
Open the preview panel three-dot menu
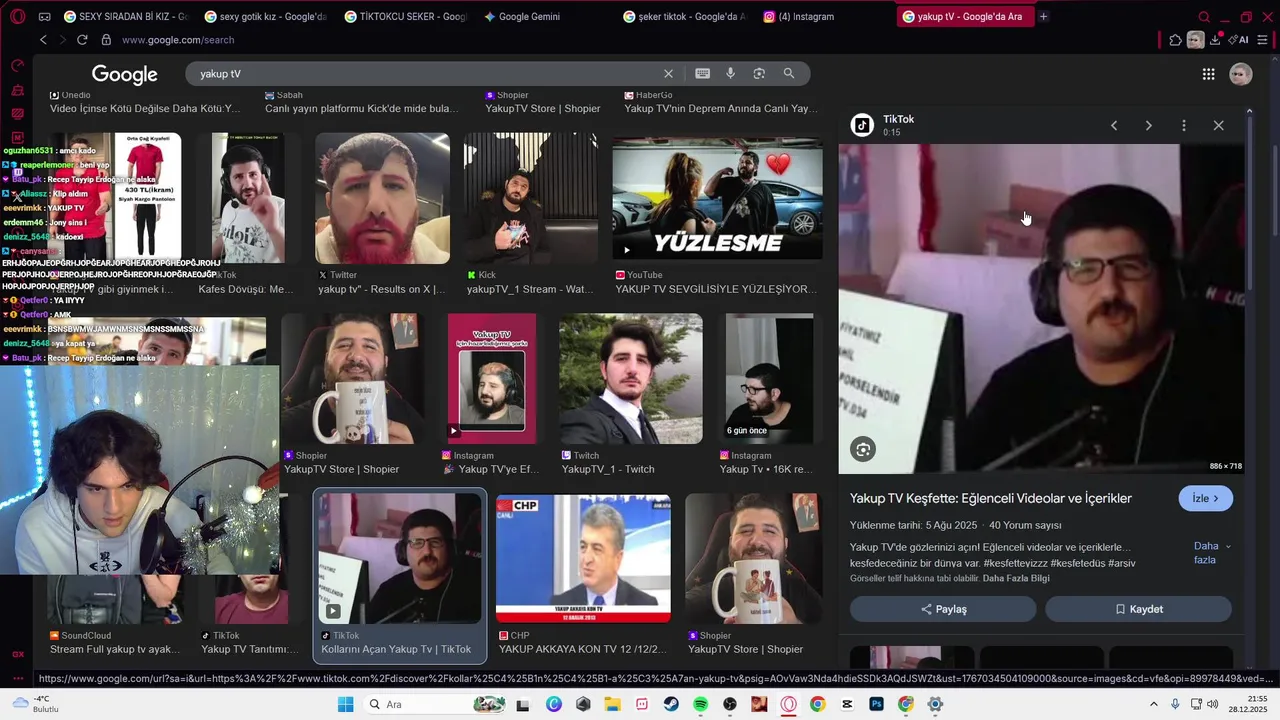tap(1184, 126)
